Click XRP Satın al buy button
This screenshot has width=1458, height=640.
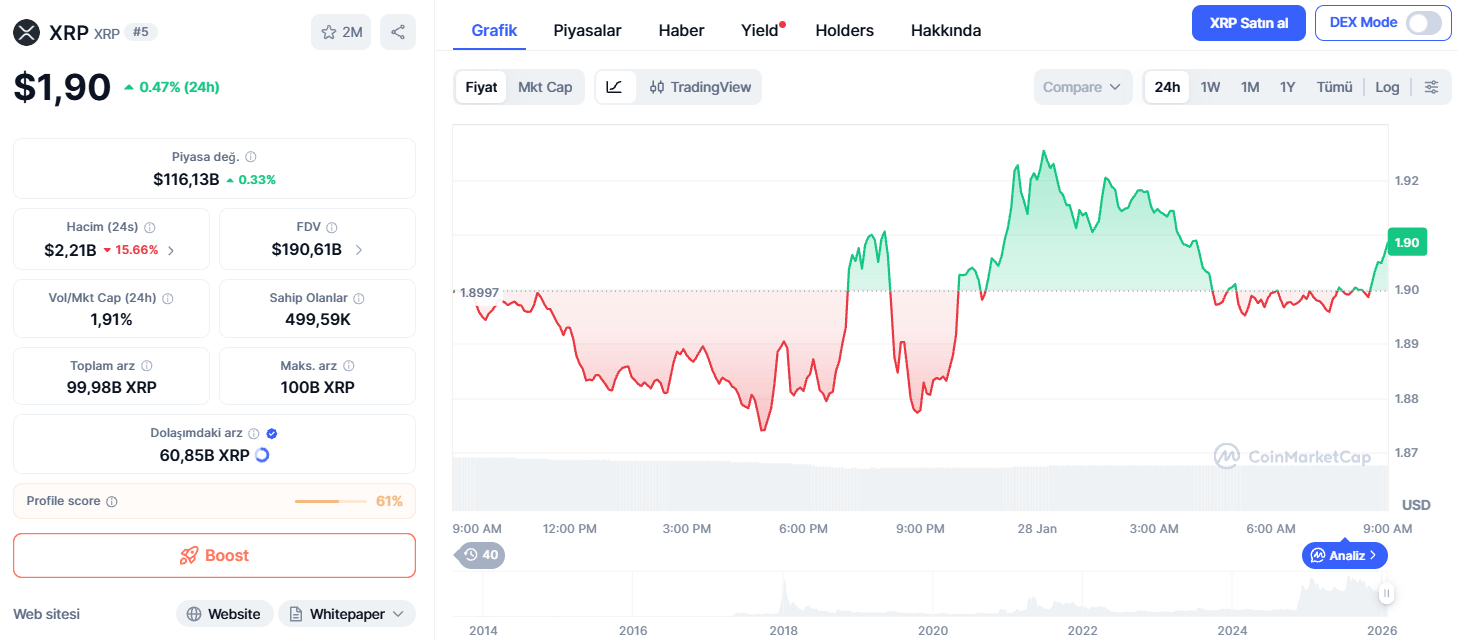pyautogui.click(x=1248, y=23)
